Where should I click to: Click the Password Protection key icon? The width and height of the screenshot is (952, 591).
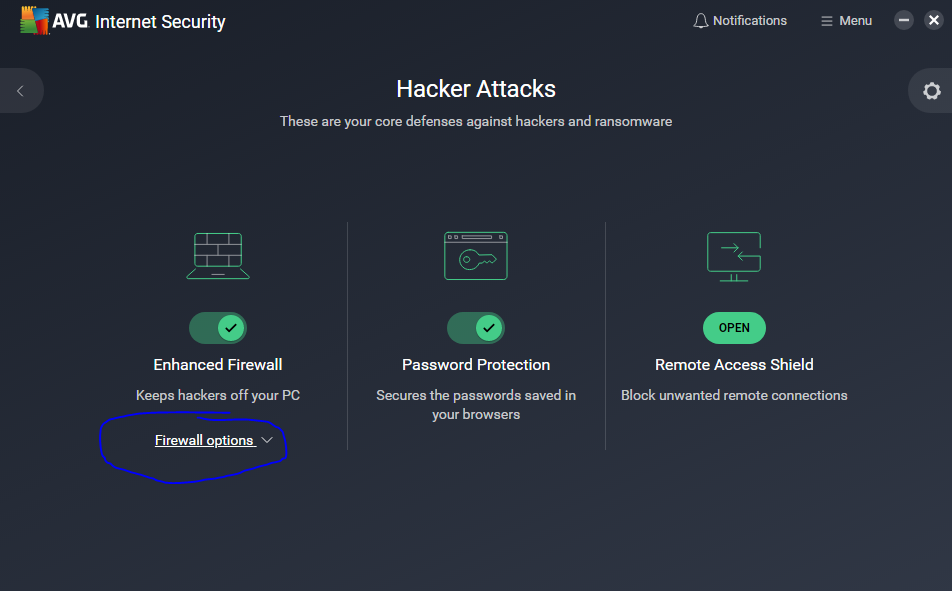click(x=476, y=256)
